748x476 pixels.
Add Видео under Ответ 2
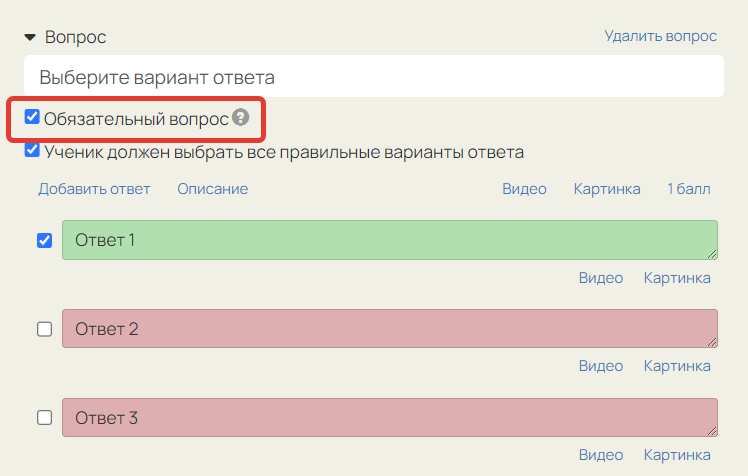(601, 366)
